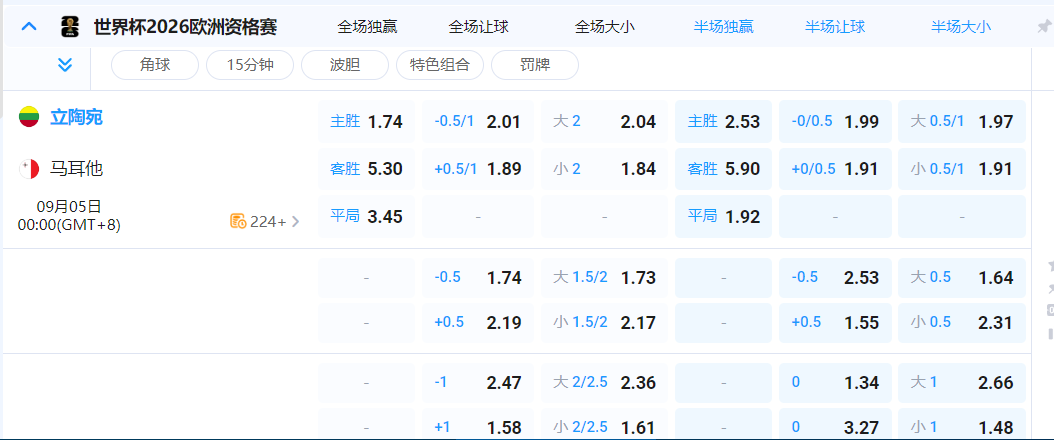Image resolution: width=1054 pixels, height=440 pixels.
Task: Open the 224+ more markets arrow
Action: click(x=295, y=221)
